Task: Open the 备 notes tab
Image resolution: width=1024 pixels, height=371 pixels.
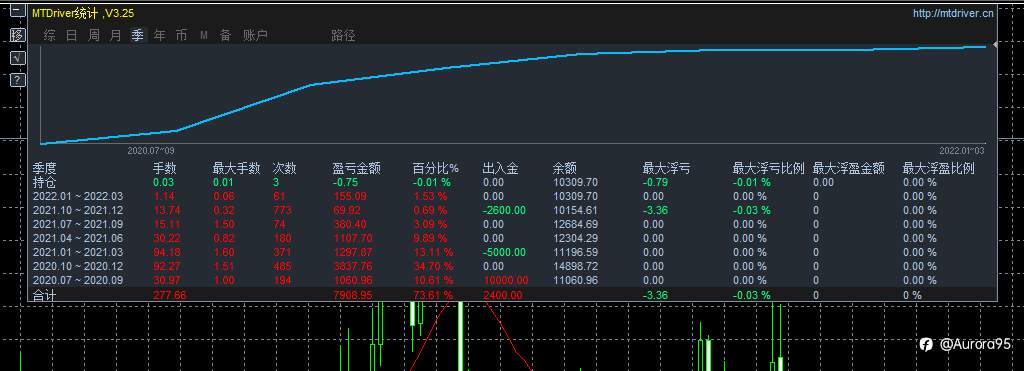Action: coord(225,36)
